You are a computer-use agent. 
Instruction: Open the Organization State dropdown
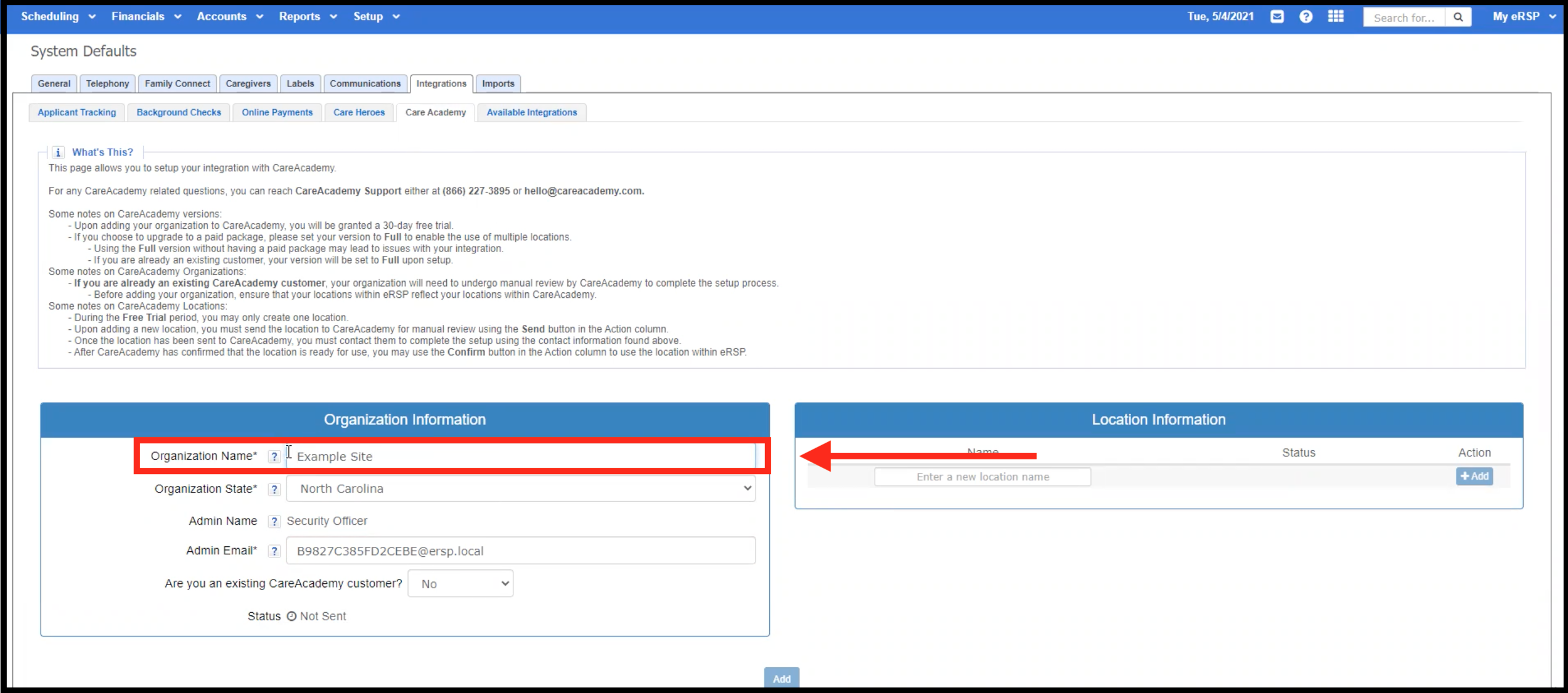point(521,488)
